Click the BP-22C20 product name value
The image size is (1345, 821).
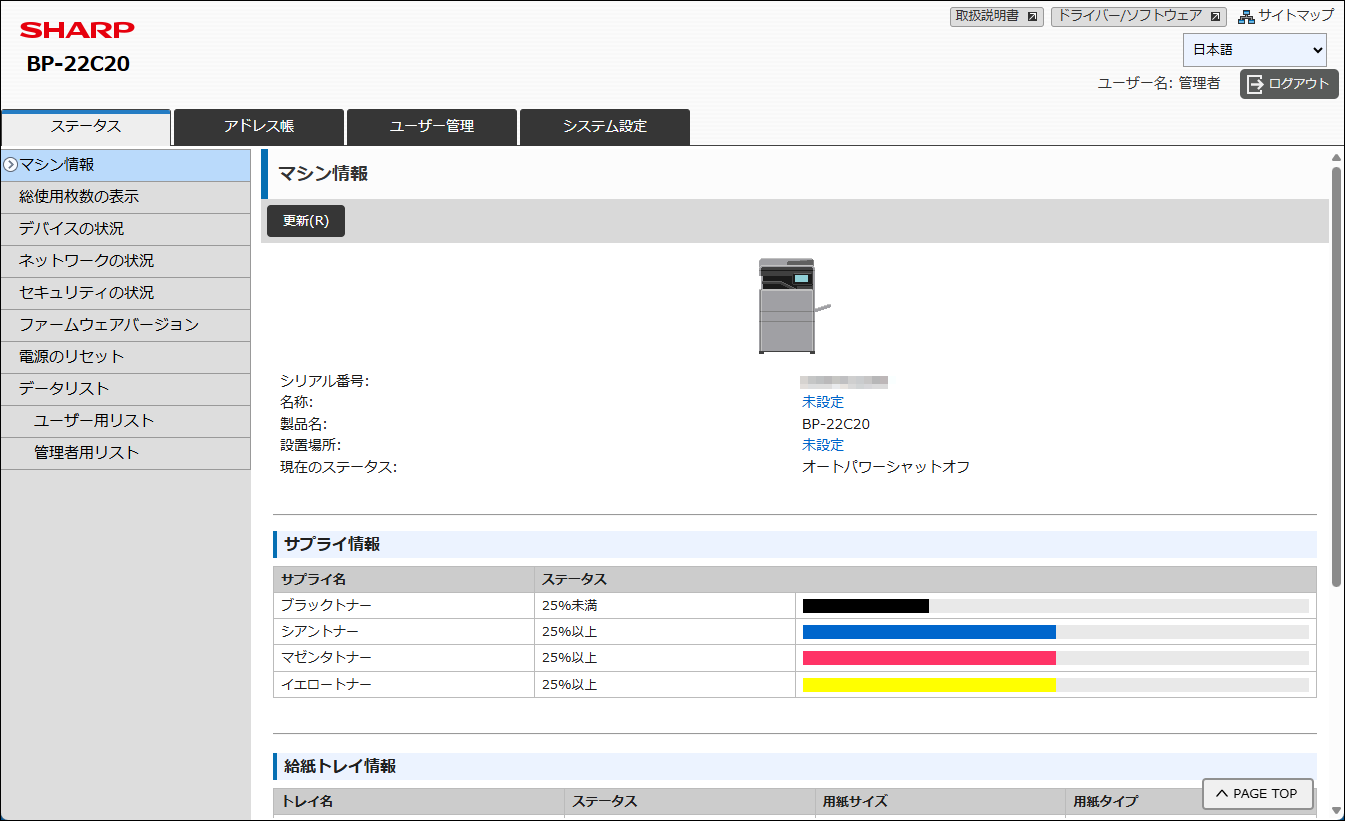pyautogui.click(x=836, y=424)
